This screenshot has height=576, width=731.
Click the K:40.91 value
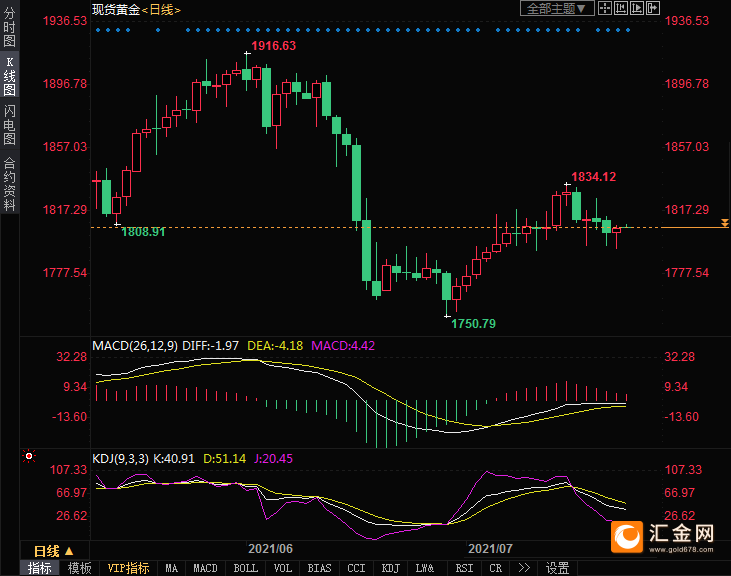(x=174, y=459)
